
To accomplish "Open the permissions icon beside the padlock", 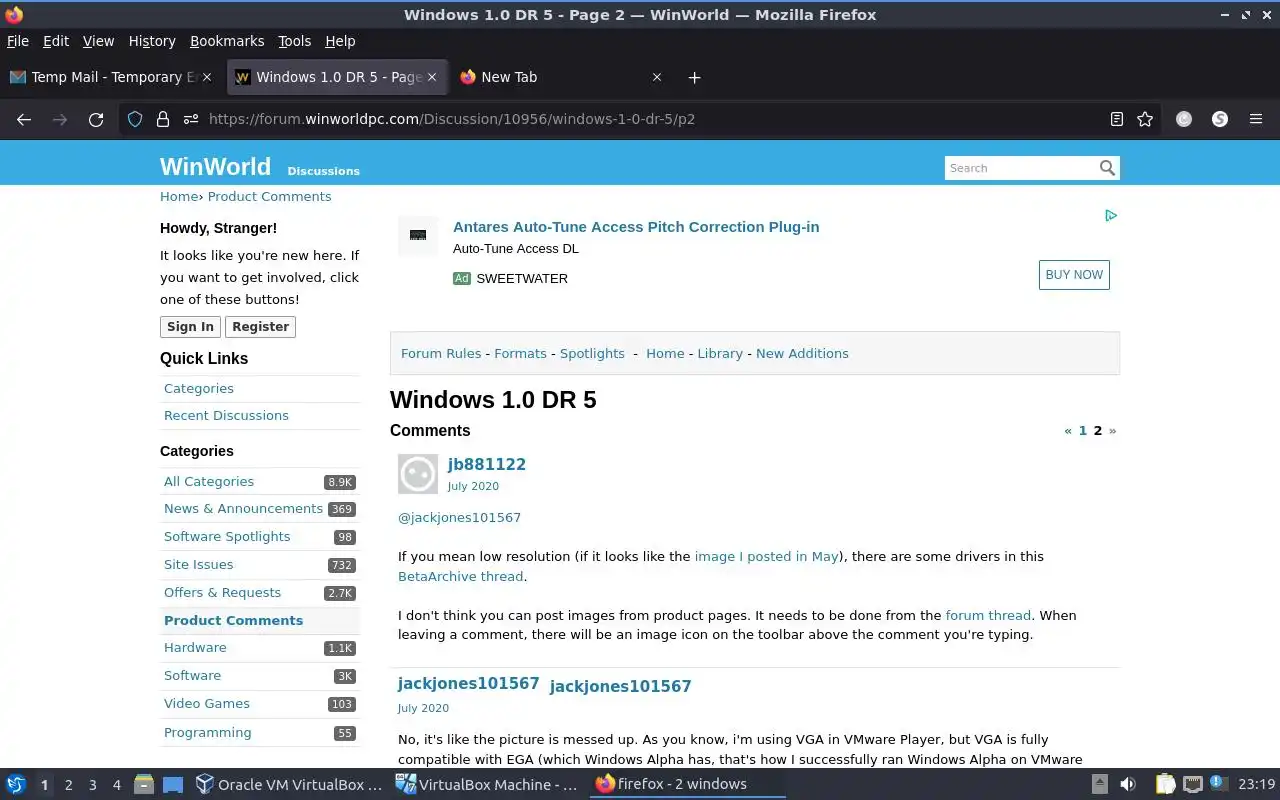I will 191,119.
